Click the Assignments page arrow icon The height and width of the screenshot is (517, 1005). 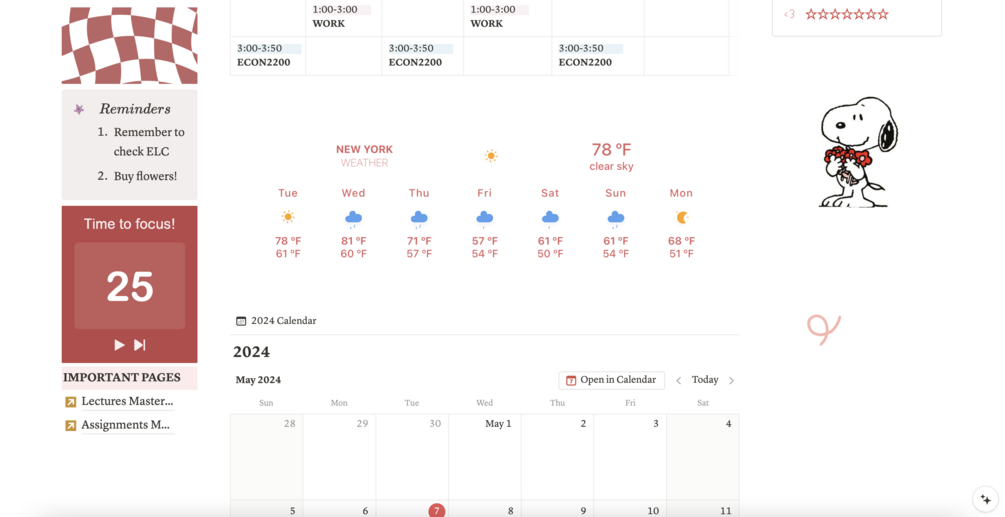71,425
